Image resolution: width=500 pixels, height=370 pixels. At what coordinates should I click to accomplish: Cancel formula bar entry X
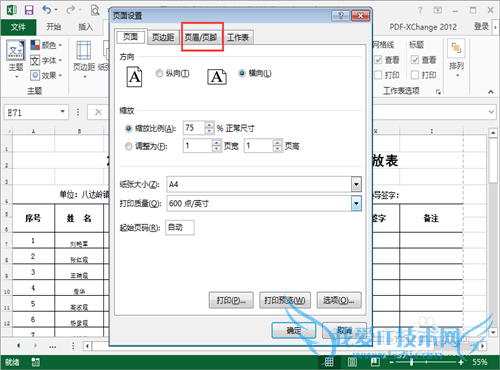tap(98, 112)
